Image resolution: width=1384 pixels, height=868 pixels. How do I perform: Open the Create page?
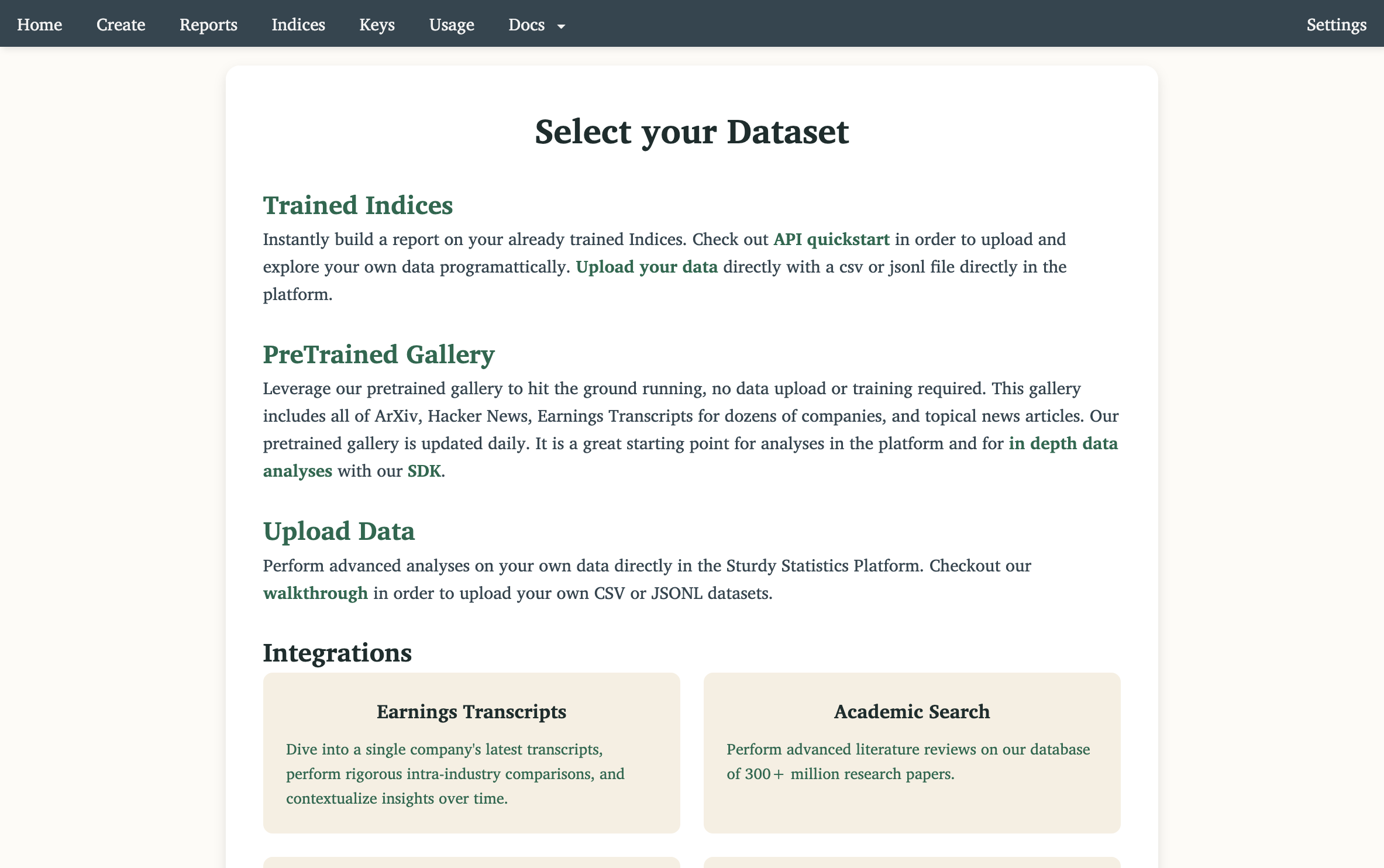click(121, 25)
